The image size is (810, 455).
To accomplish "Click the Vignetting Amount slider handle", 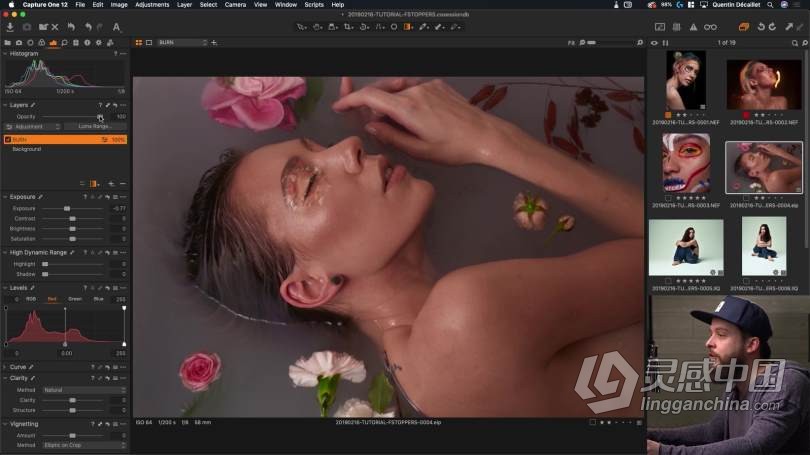I will point(72,436).
